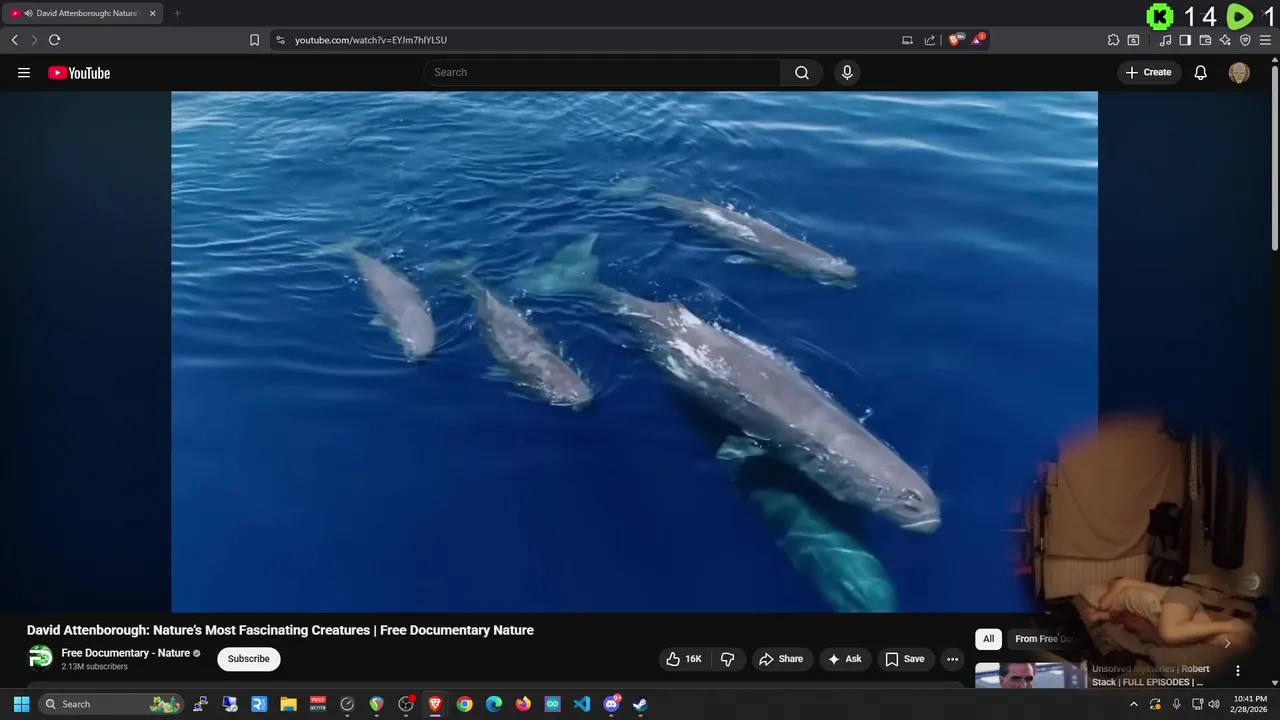This screenshot has width=1280, height=720.
Task: Open Brave VPN shield icon
Action: (x=1245, y=40)
